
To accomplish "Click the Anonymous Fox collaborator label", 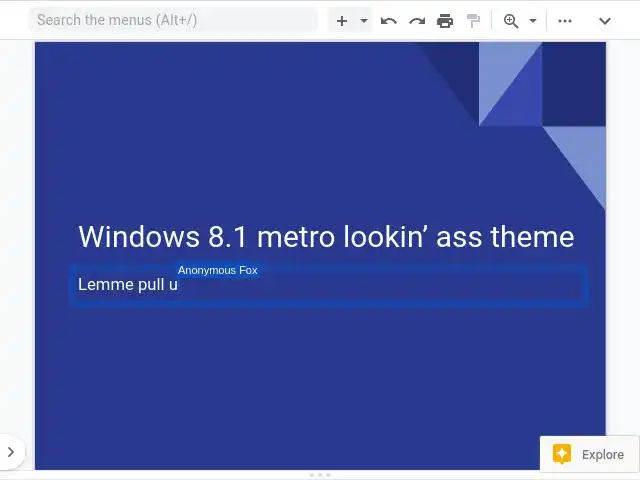I will [218, 270].
